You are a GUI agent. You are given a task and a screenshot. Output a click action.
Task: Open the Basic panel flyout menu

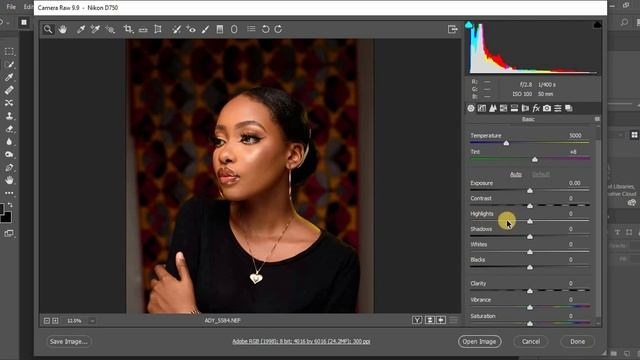597,119
